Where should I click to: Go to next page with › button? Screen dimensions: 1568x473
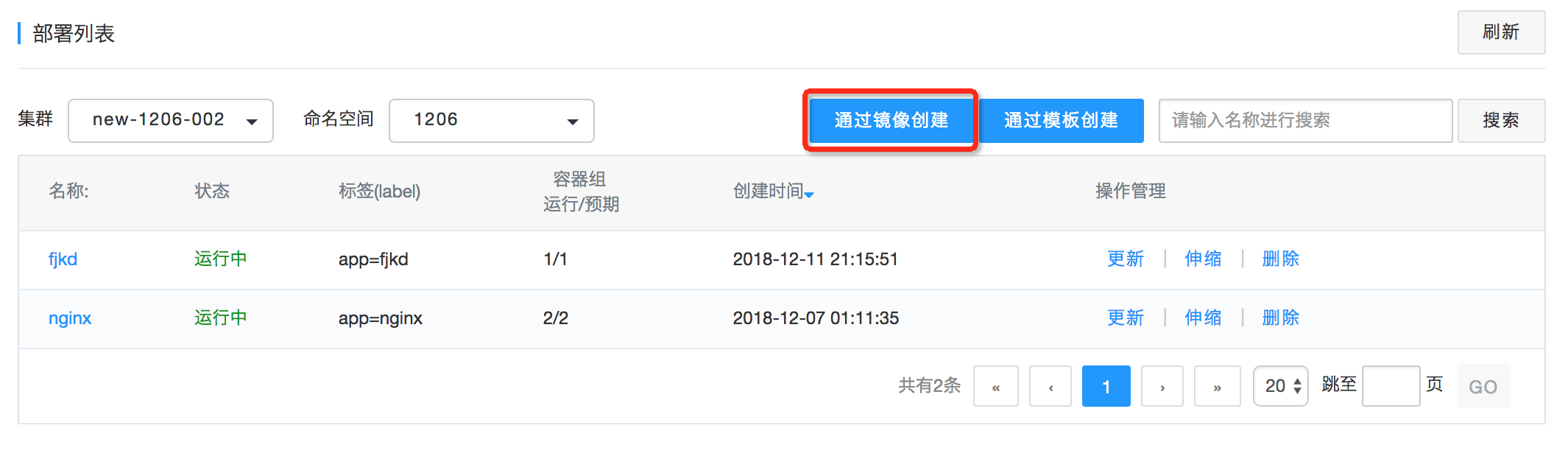[x=1162, y=386]
